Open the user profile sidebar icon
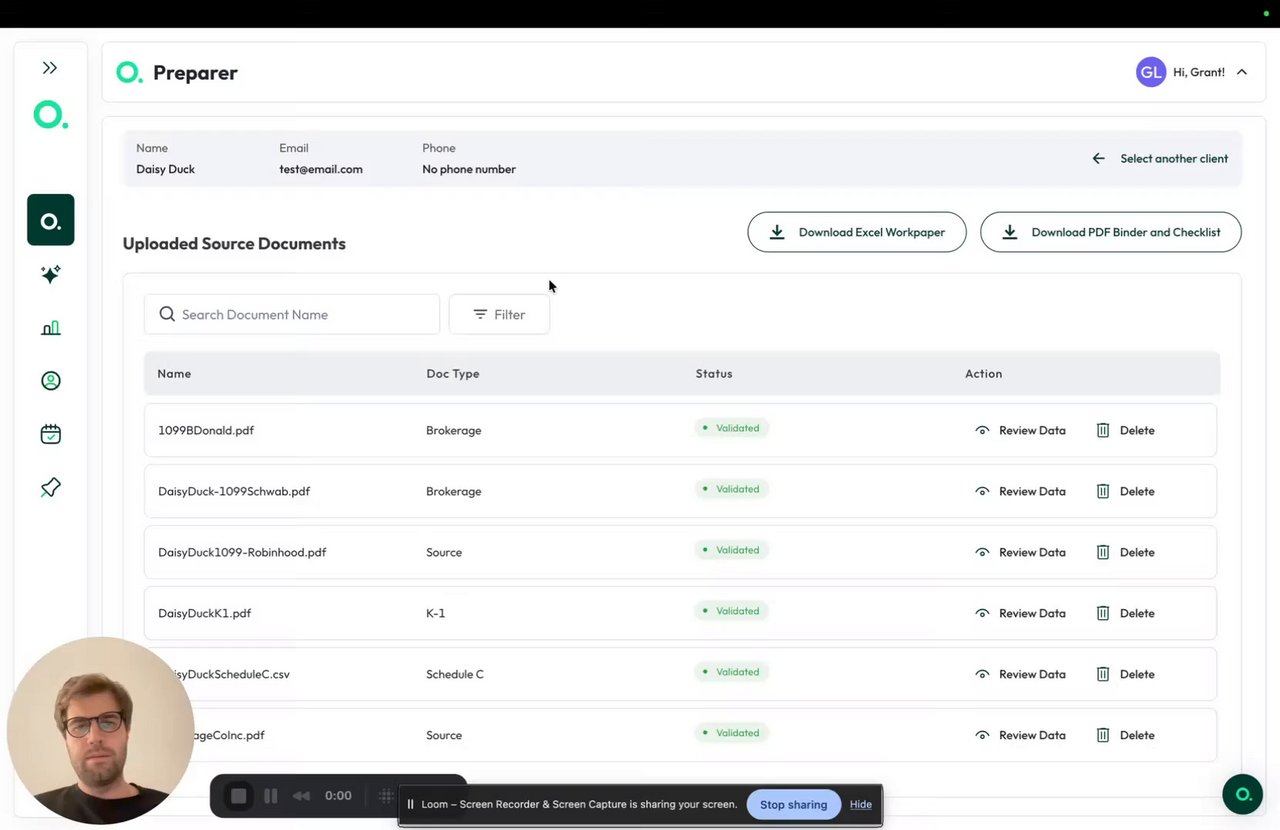The width and height of the screenshot is (1280, 830). (51, 381)
